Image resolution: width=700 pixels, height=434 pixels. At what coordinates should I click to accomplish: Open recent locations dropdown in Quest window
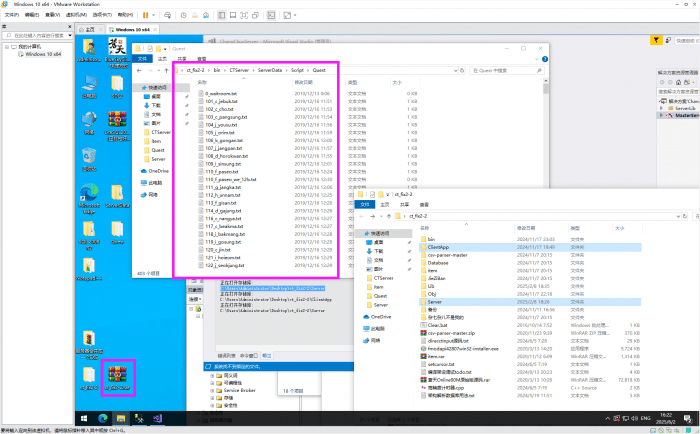point(158,71)
